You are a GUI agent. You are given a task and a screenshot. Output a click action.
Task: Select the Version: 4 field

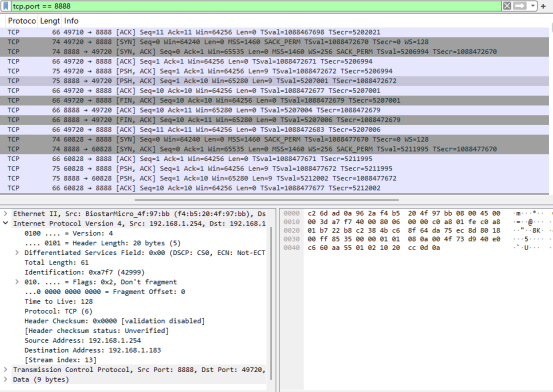[69, 233]
